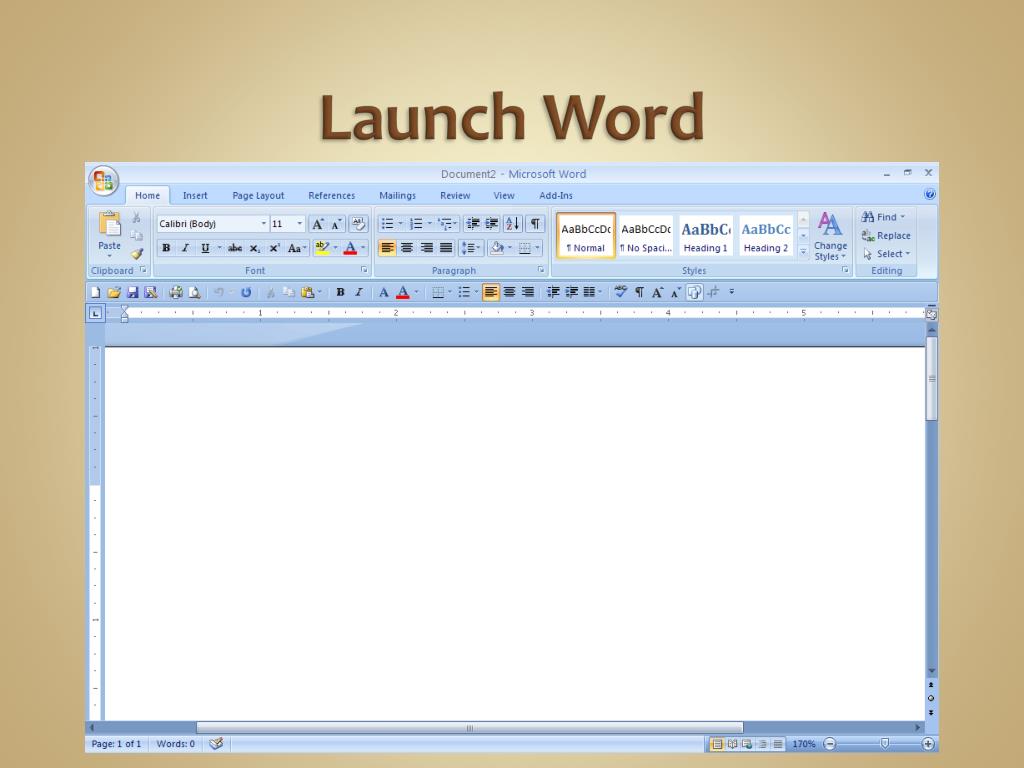Click Clear Formatting in the Font group
Viewport: 1024px width, 768px height.
coord(358,224)
